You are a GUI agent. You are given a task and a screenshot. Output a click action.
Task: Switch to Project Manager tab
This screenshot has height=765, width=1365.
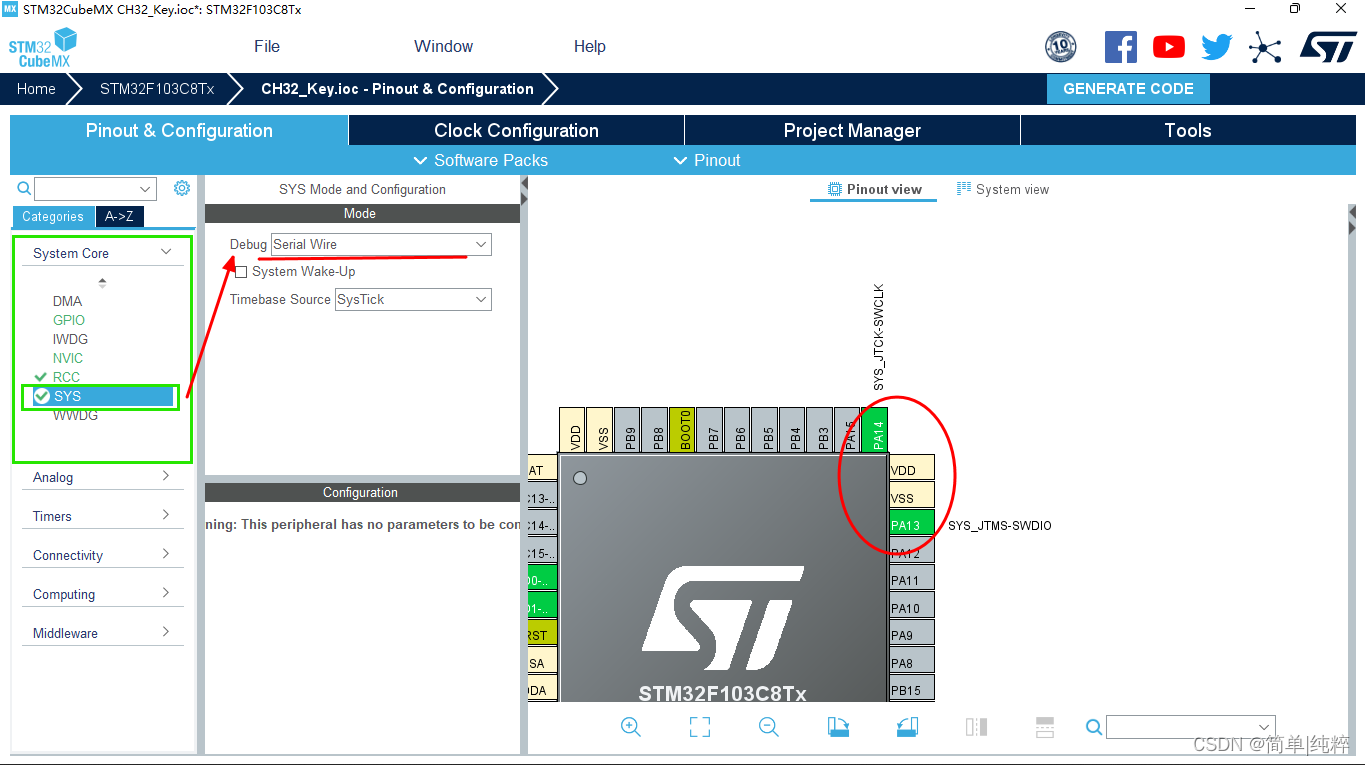852,130
